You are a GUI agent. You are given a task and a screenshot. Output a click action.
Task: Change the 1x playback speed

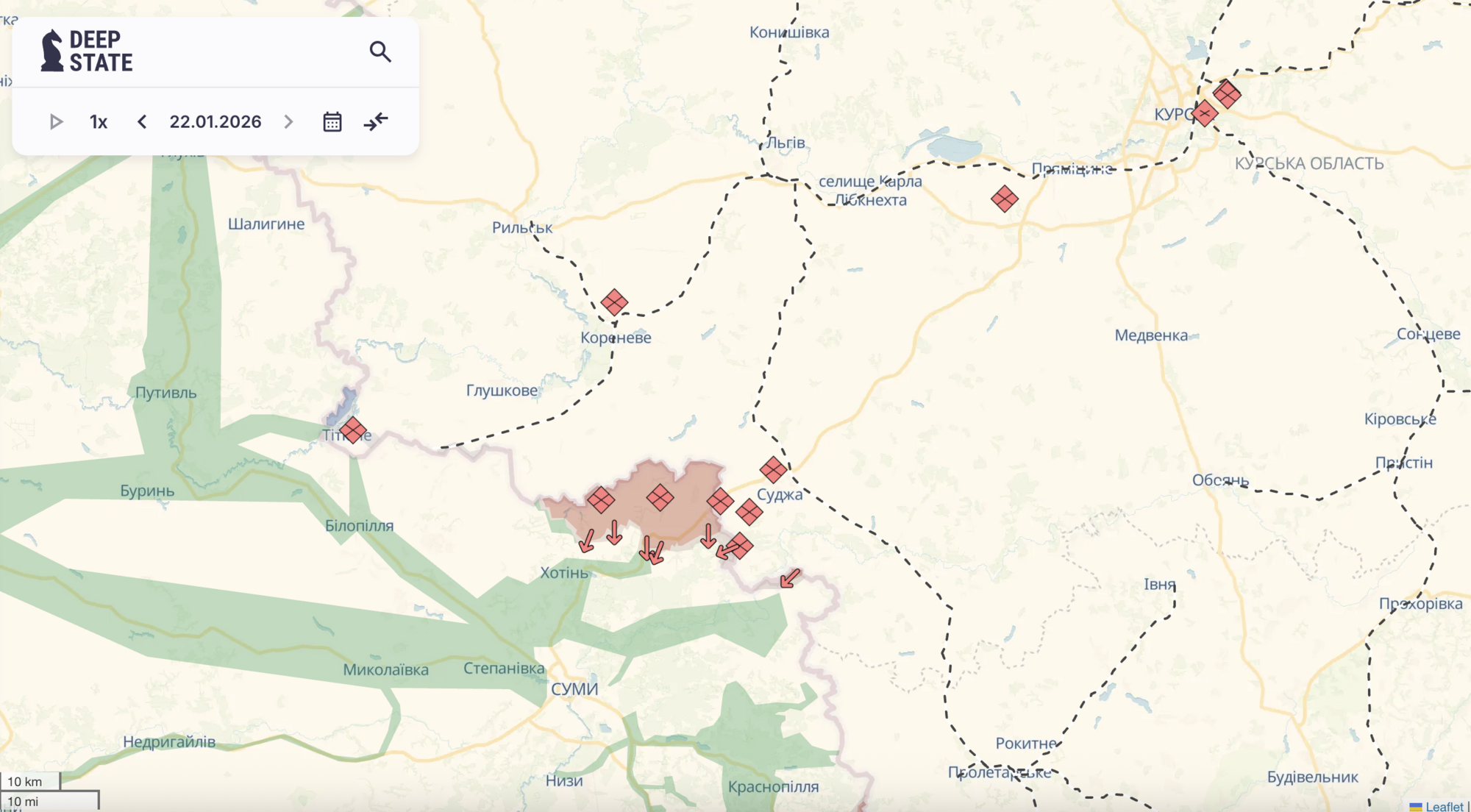tap(99, 122)
